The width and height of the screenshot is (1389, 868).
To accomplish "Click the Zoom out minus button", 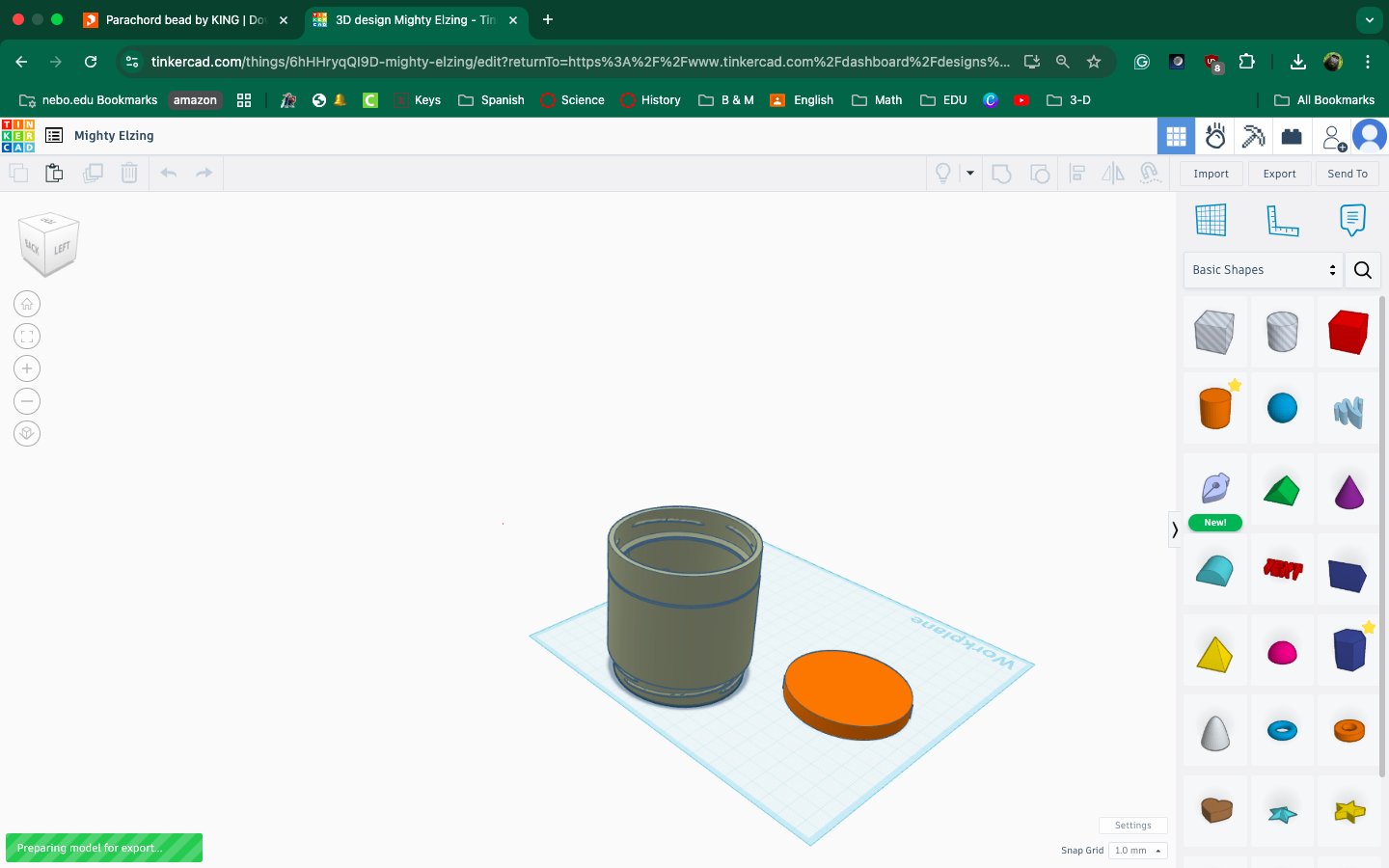I will tap(27, 401).
